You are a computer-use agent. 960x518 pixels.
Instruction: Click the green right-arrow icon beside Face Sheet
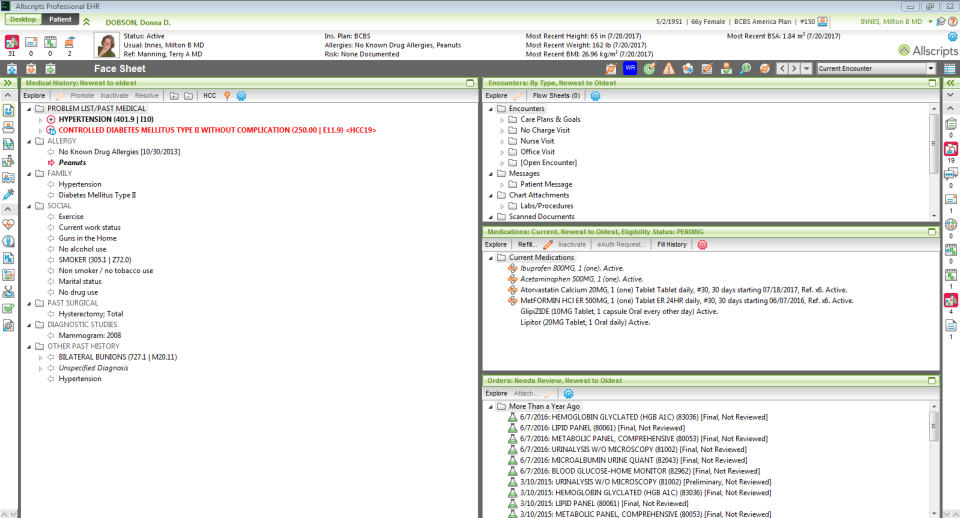point(50,69)
